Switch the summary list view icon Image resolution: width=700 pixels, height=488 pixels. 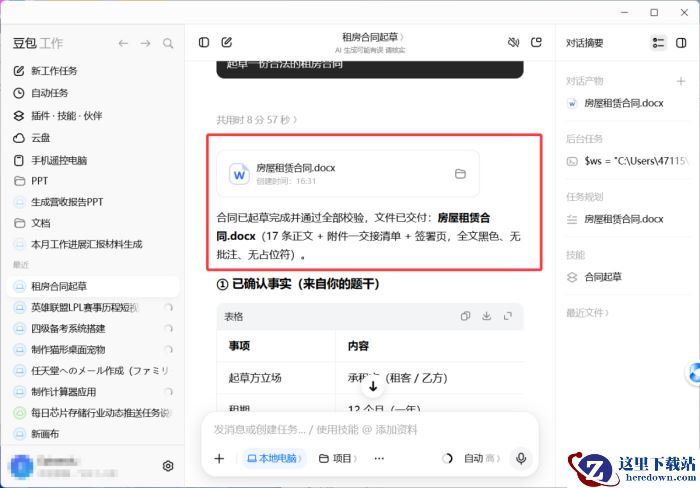658,43
